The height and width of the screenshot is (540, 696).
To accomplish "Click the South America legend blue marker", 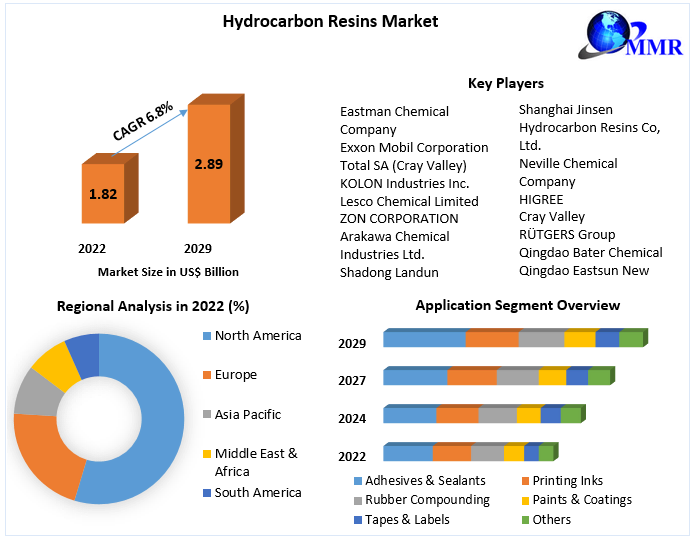I will (x=207, y=492).
